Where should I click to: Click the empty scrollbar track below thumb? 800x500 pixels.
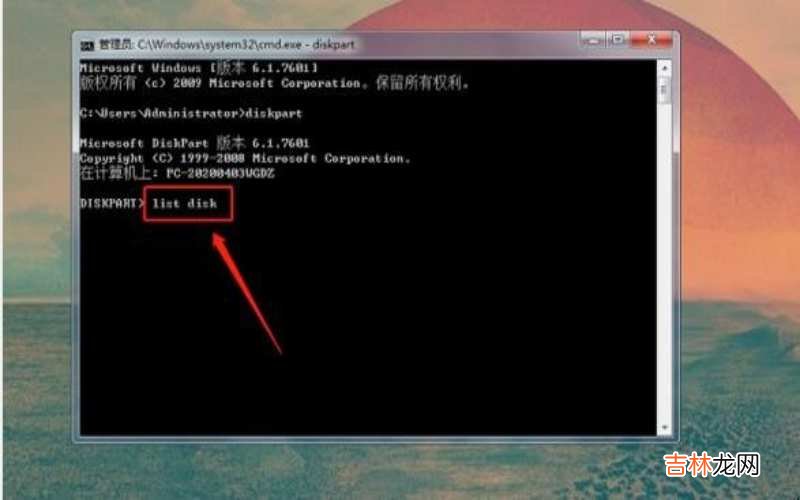coord(664,265)
